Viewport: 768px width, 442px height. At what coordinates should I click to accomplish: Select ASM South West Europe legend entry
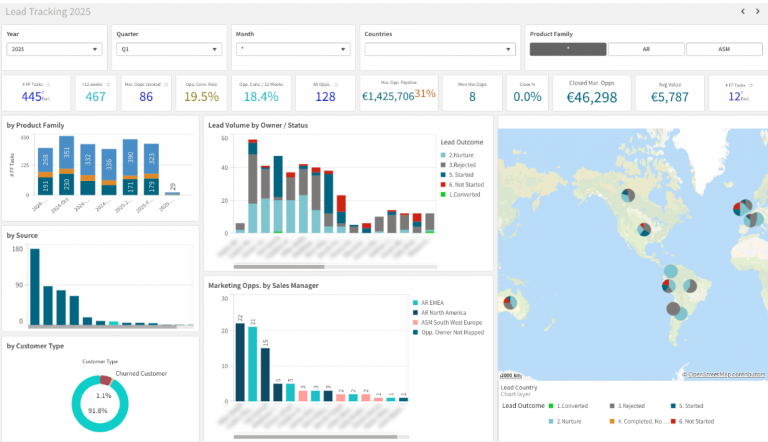(448, 322)
